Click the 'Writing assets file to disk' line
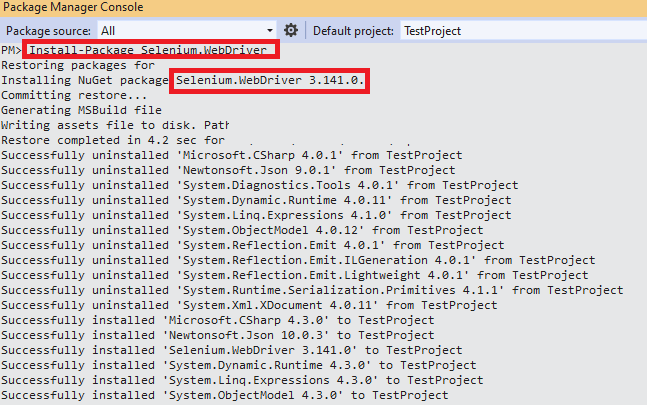 115,125
